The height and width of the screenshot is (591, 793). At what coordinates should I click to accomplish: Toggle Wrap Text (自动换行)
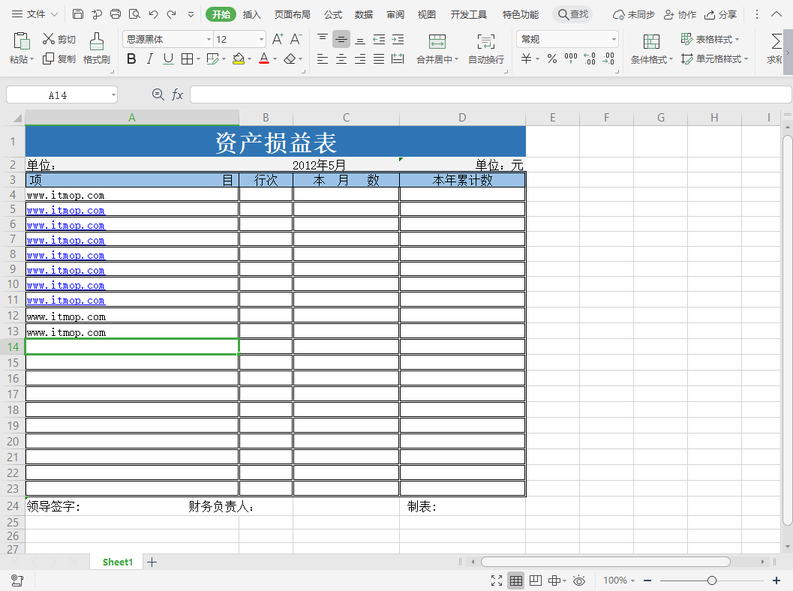tap(486, 48)
